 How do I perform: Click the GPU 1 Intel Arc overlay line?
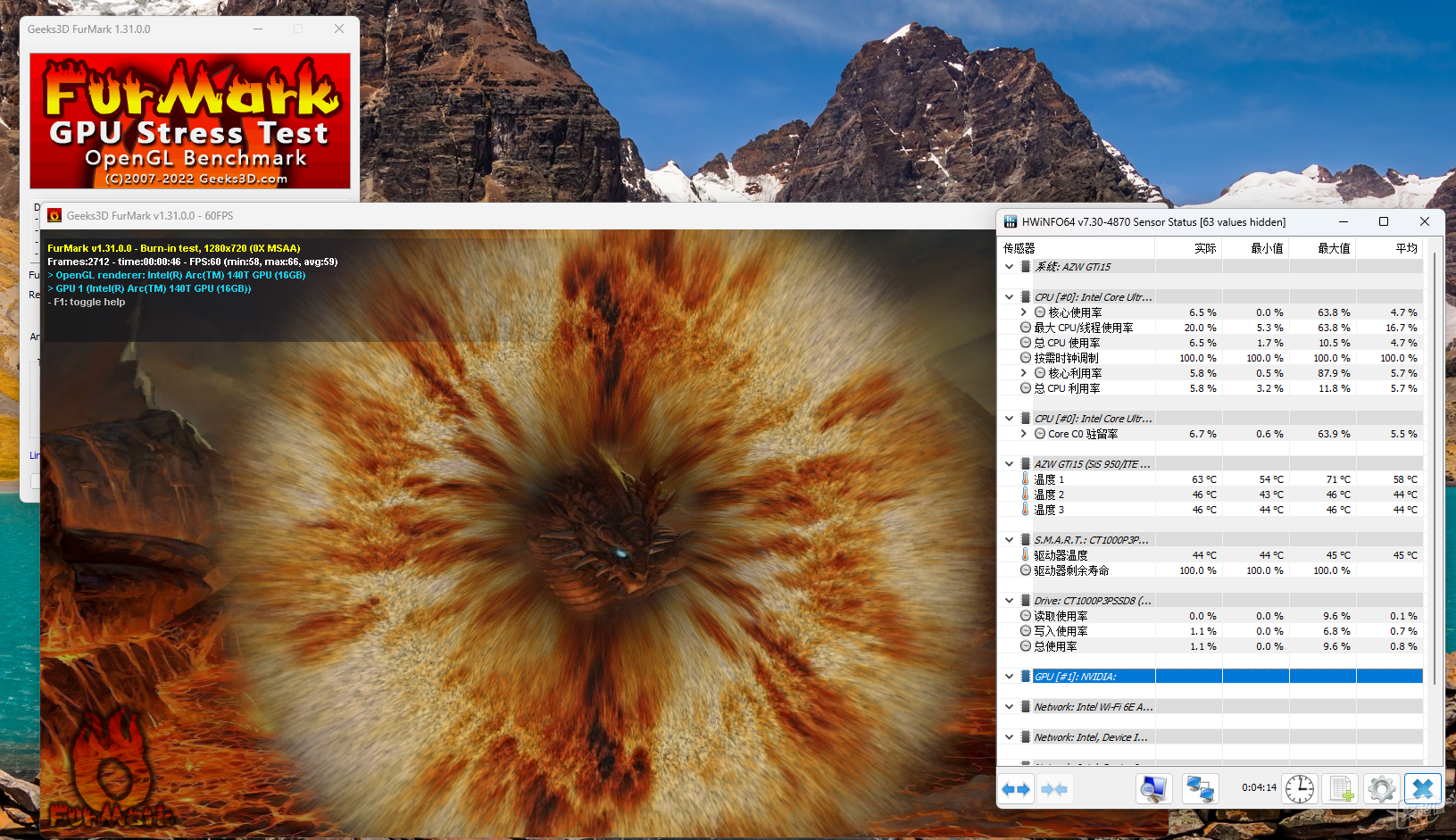149,288
